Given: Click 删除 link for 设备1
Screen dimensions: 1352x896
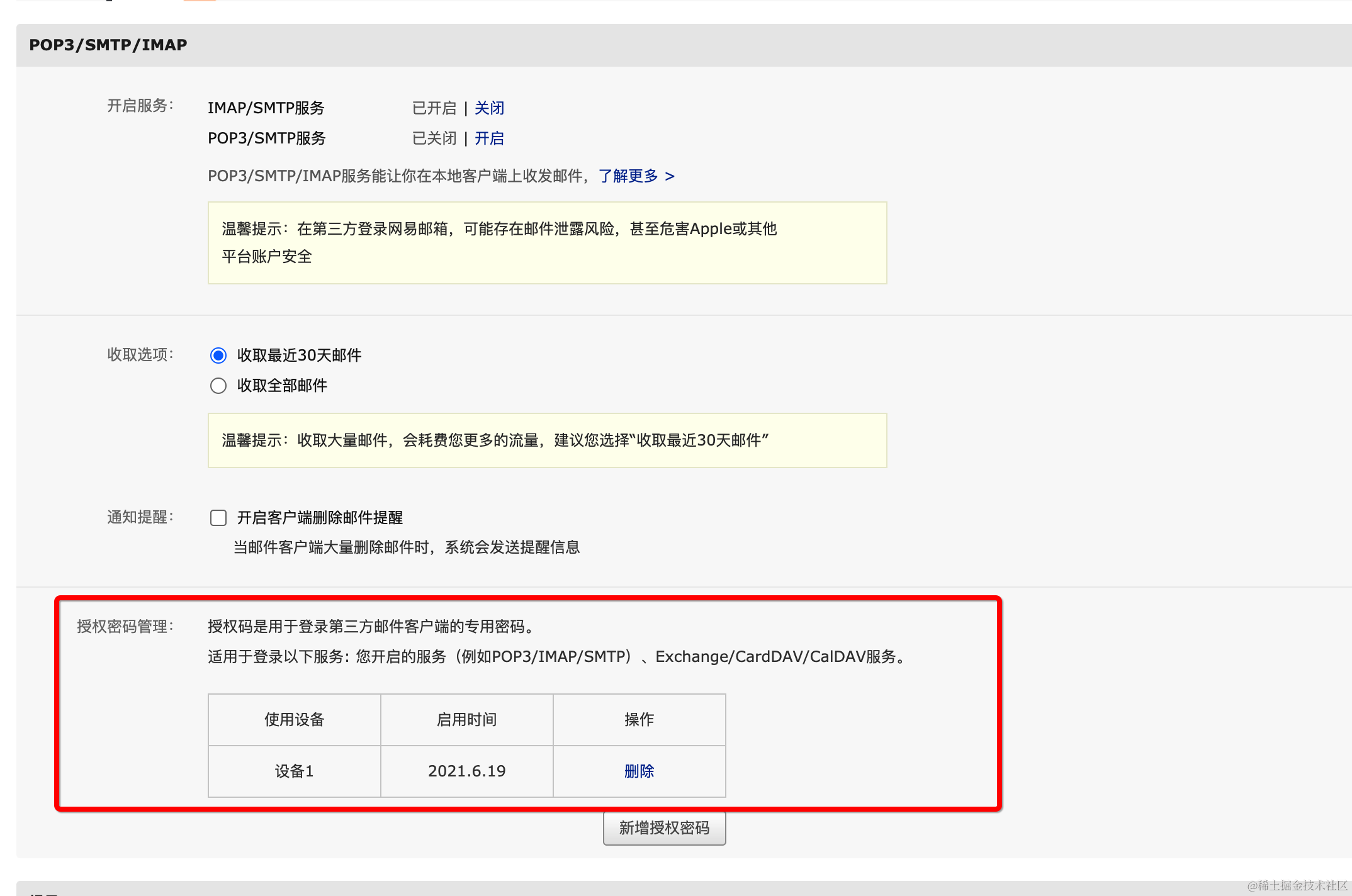Looking at the screenshot, I should pyautogui.click(x=639, y=771).
